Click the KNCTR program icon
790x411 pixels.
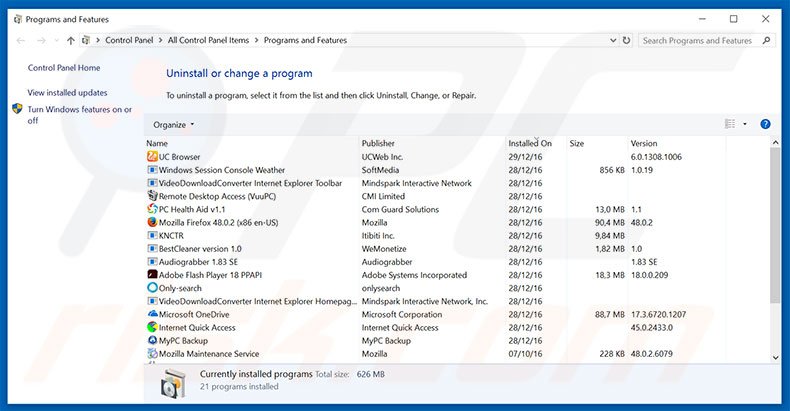(152, 235)
